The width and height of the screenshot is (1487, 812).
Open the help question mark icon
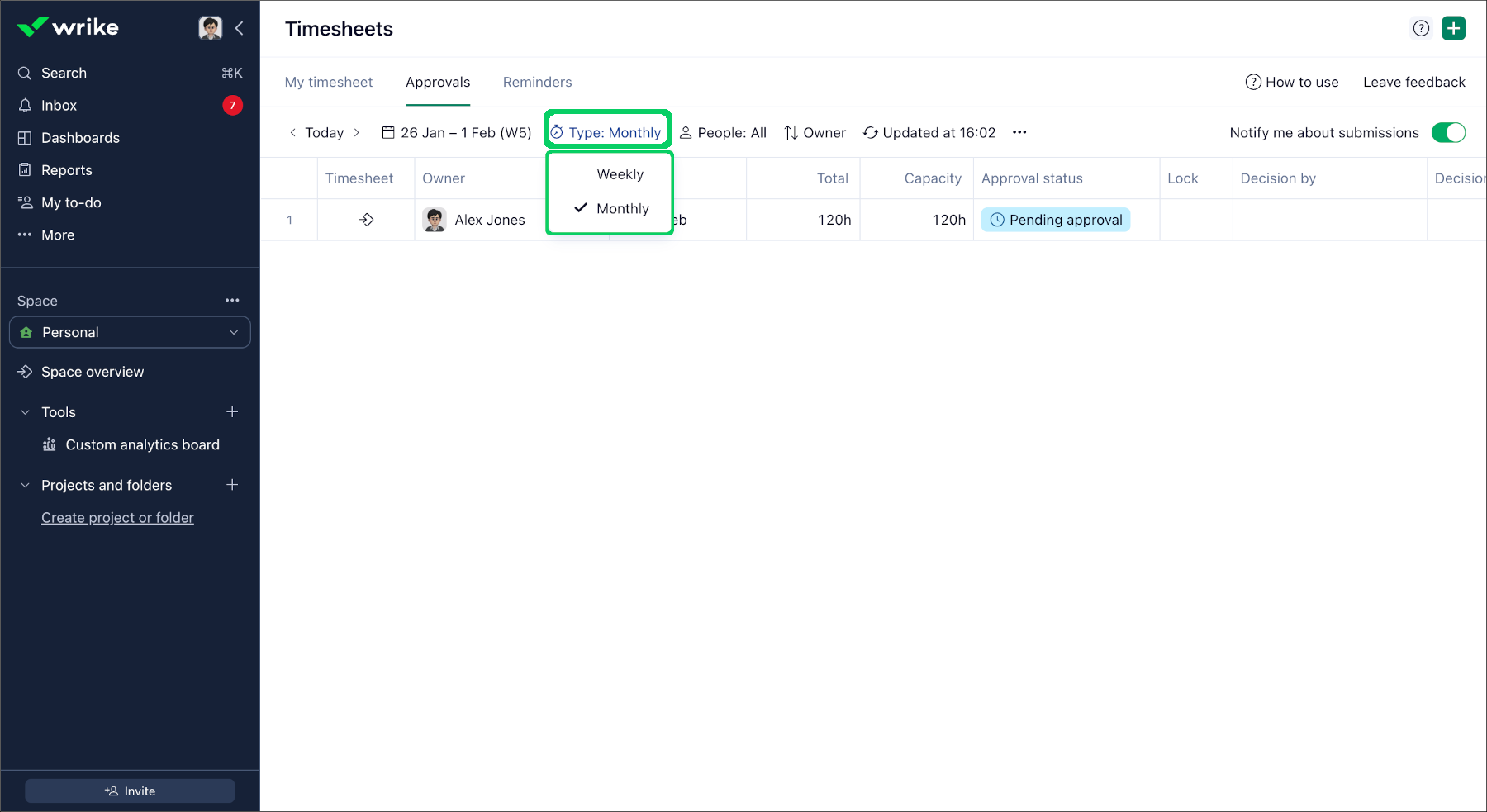tap(1421, 28)
